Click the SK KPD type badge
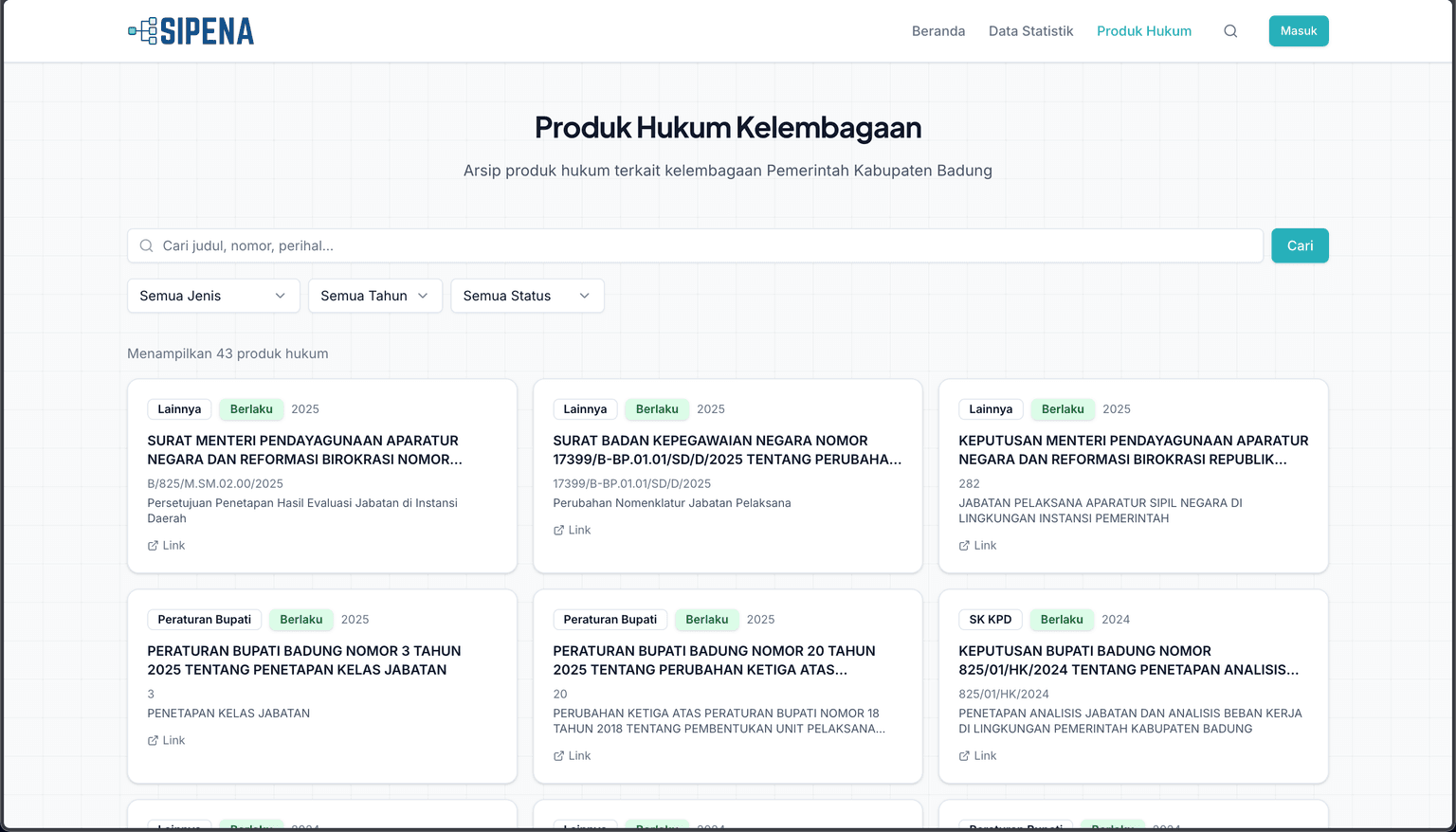Image resolution: width=1456 pixels, height=832 pixels. click(990, 620)
